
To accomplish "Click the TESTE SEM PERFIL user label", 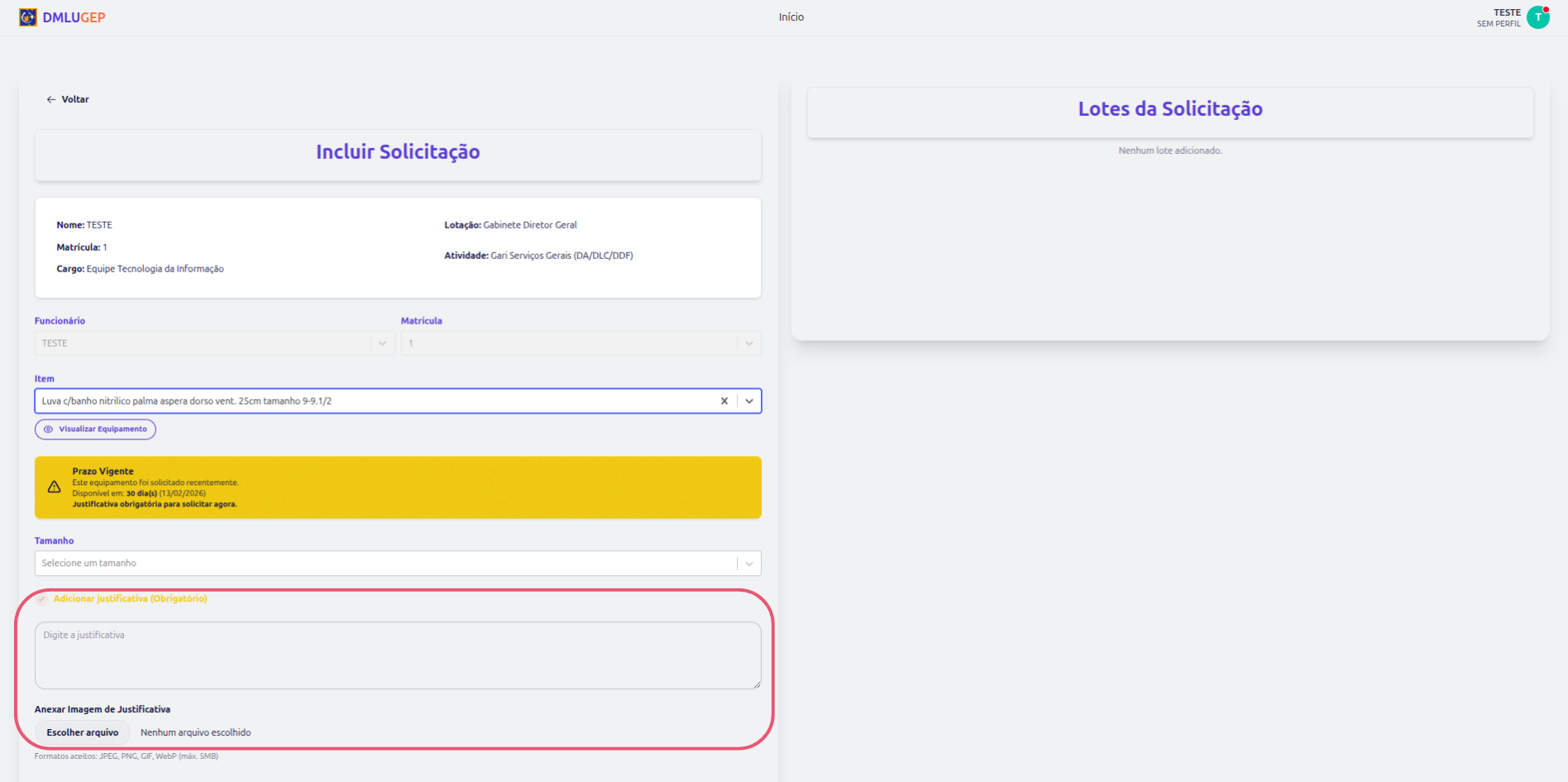I will pyautogui.click(x=1499, y=17).
